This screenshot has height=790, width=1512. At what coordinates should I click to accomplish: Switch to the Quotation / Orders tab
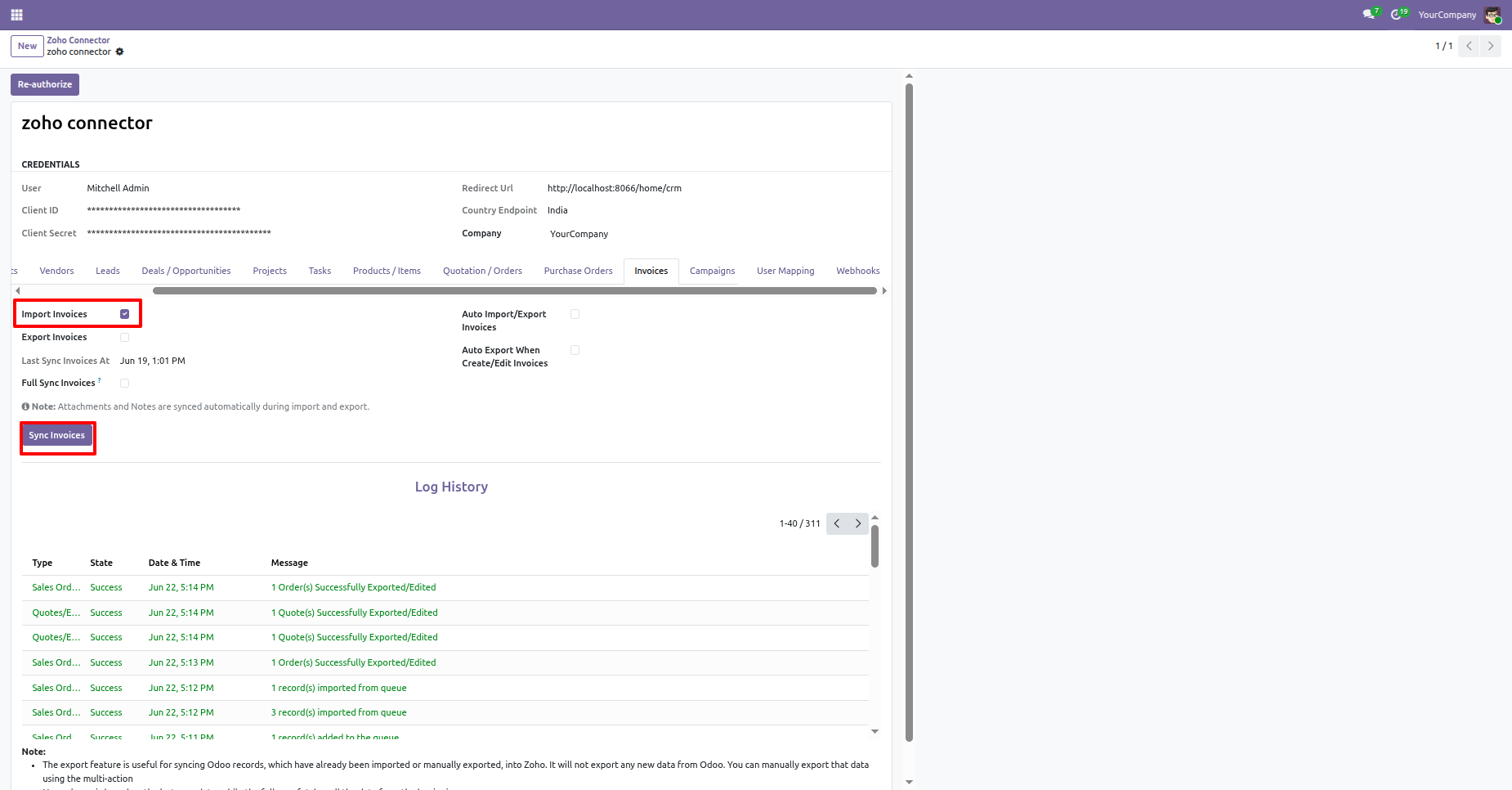[x=482, y=271]
